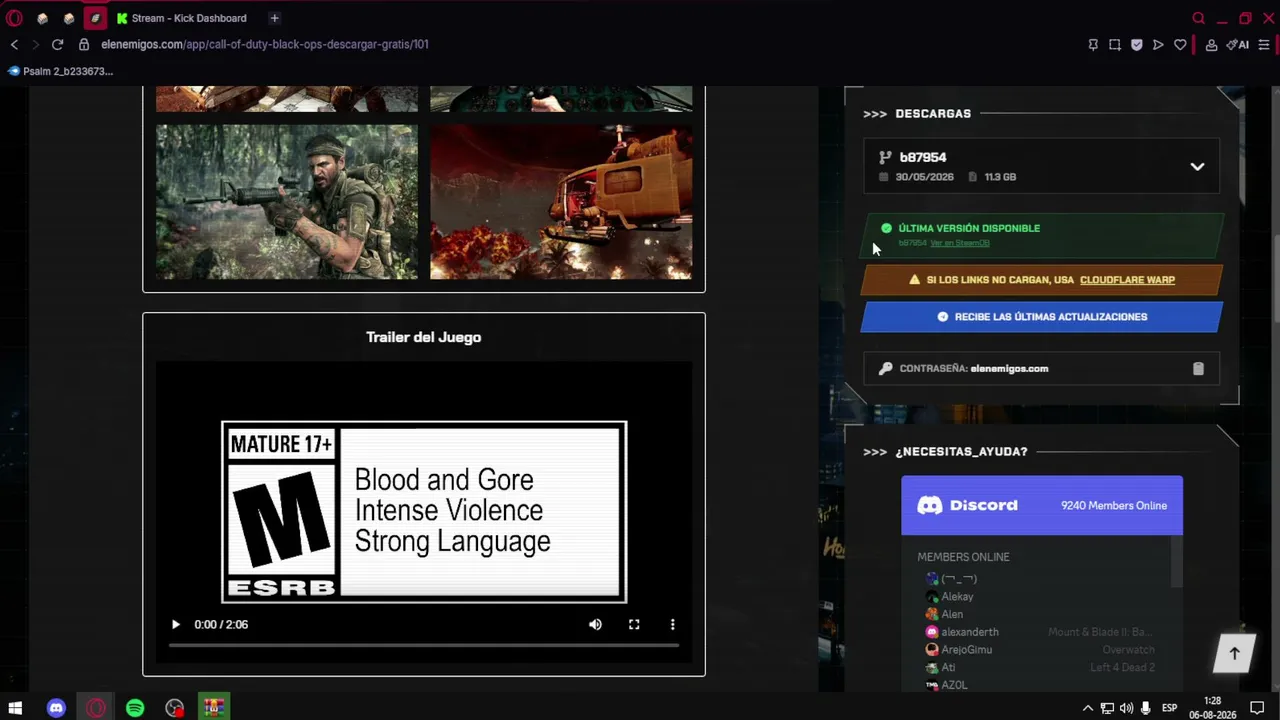
Task: Go back to the previous page
Action: pos(14,44)
